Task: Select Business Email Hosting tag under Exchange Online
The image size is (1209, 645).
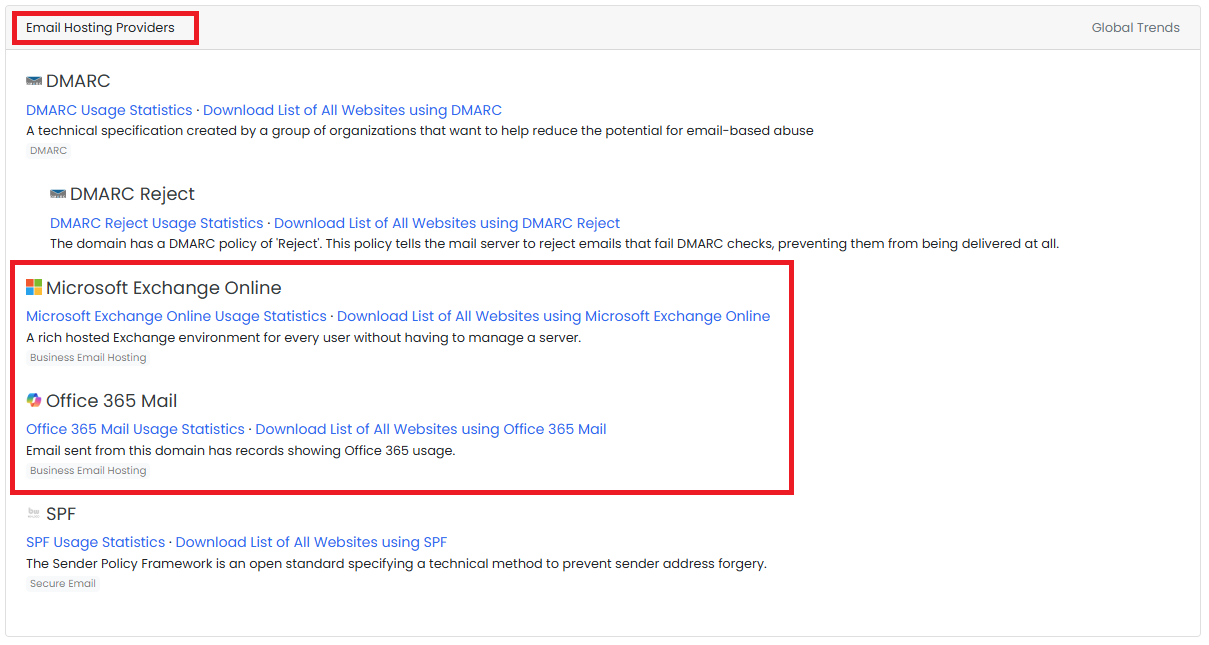Action: 88,357
